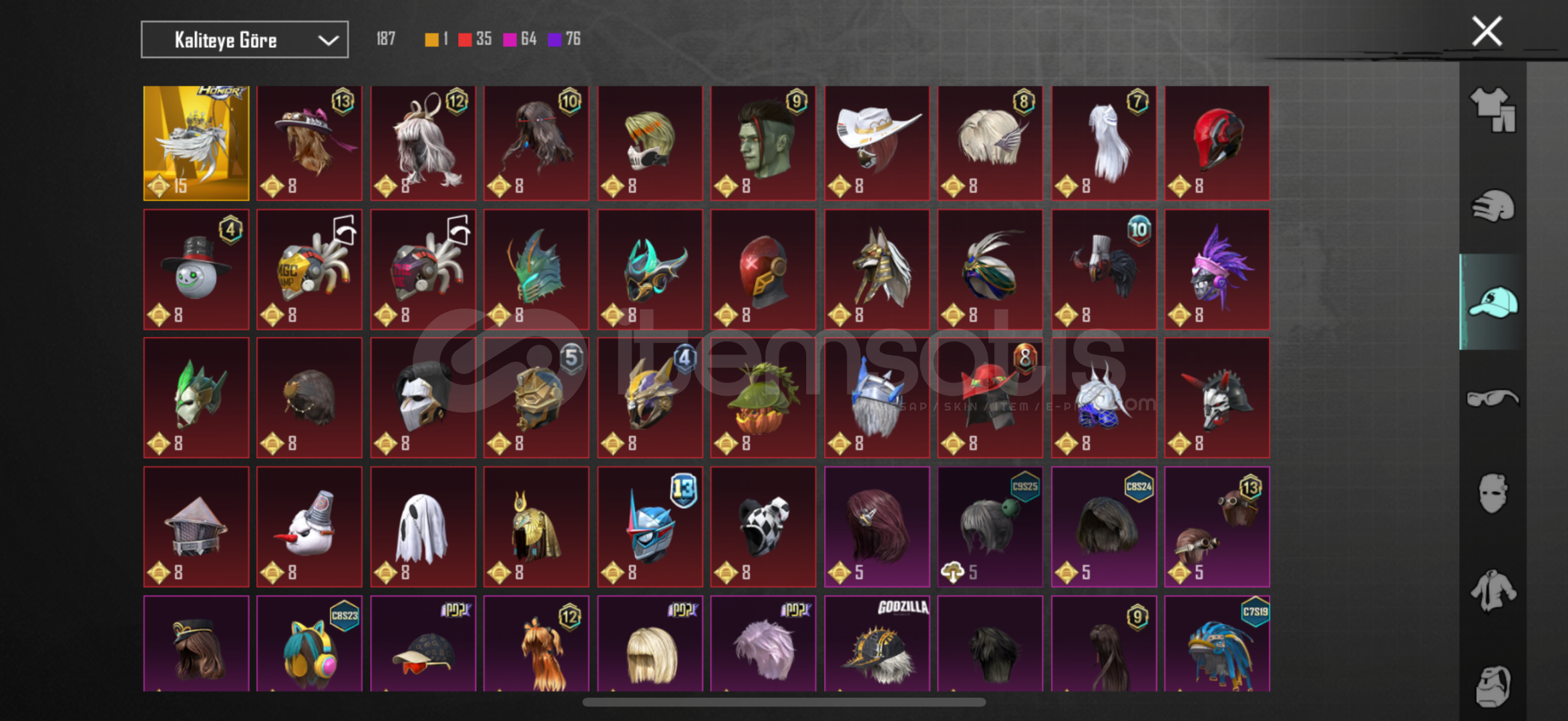This screenshot has height=721, width=1568.
Task: Open the outfits shirt category icon
Action: coord(1493,110)
